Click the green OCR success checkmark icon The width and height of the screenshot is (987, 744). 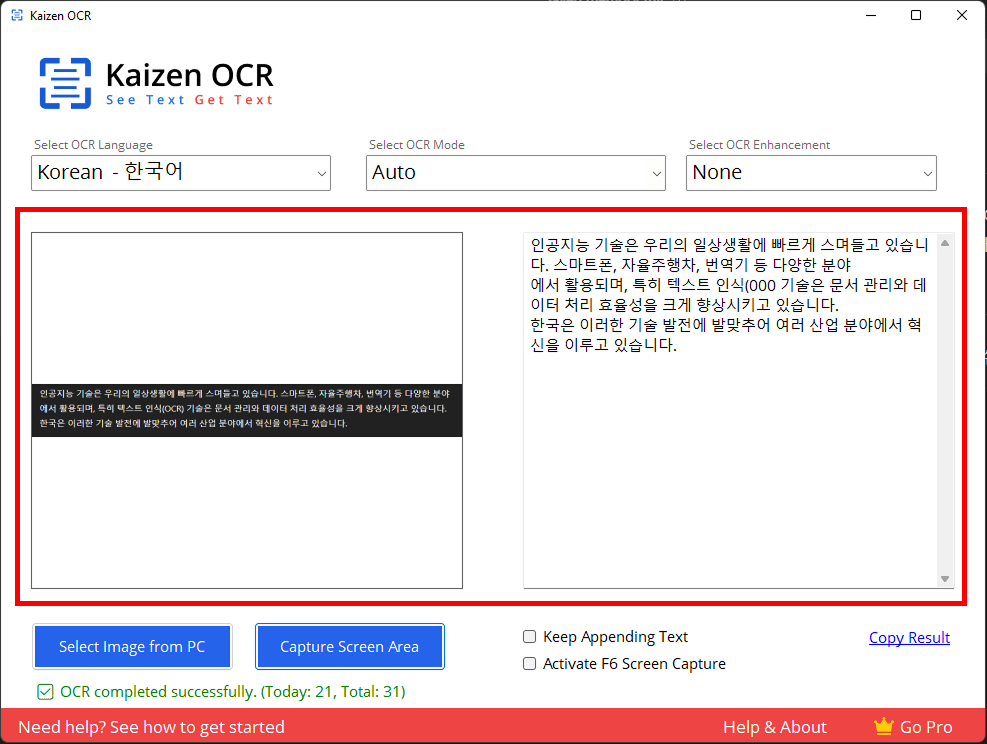[45, 692]
